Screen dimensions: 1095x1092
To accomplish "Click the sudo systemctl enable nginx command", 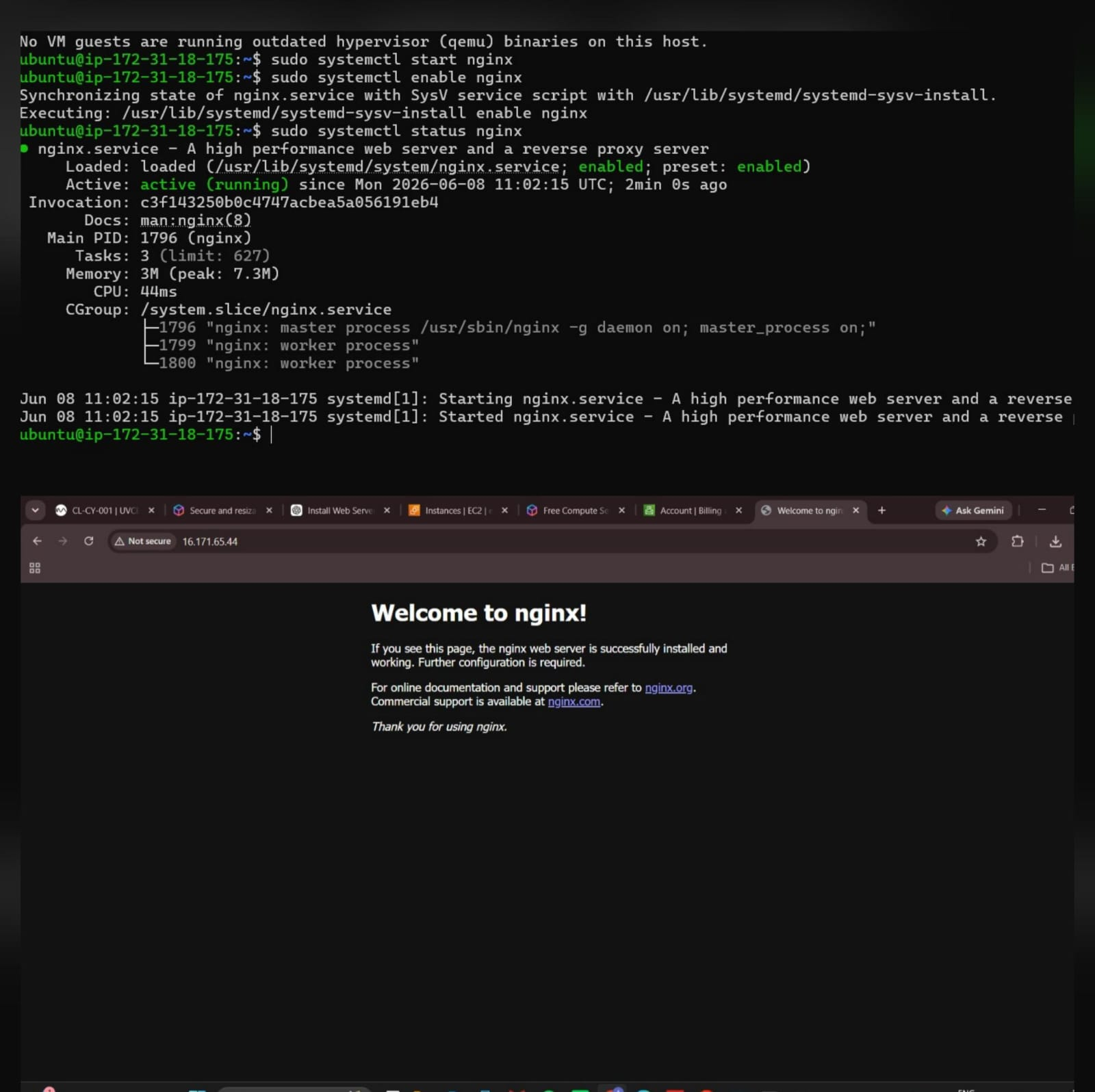I will (x=396, y=77).
